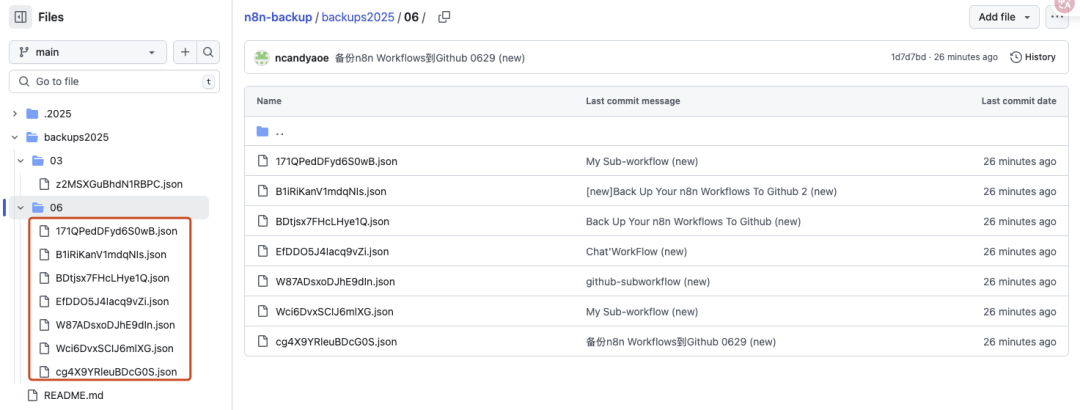This screenshot has height=410, width=1080.
Task: Click the search magnifier icon in sidebar
Action: [x=208, y=52]
